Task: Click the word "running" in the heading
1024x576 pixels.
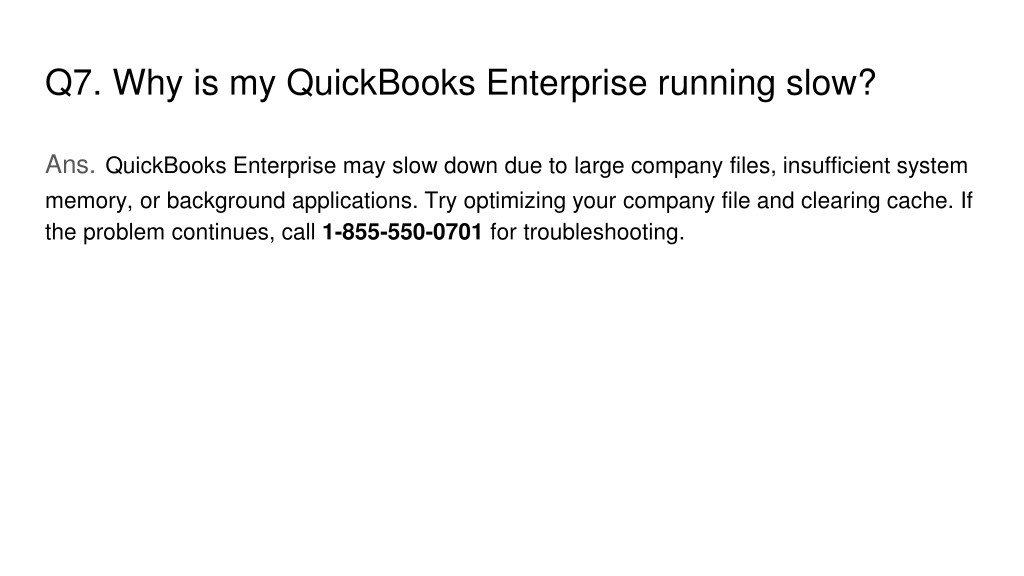Action: [716, 84]
